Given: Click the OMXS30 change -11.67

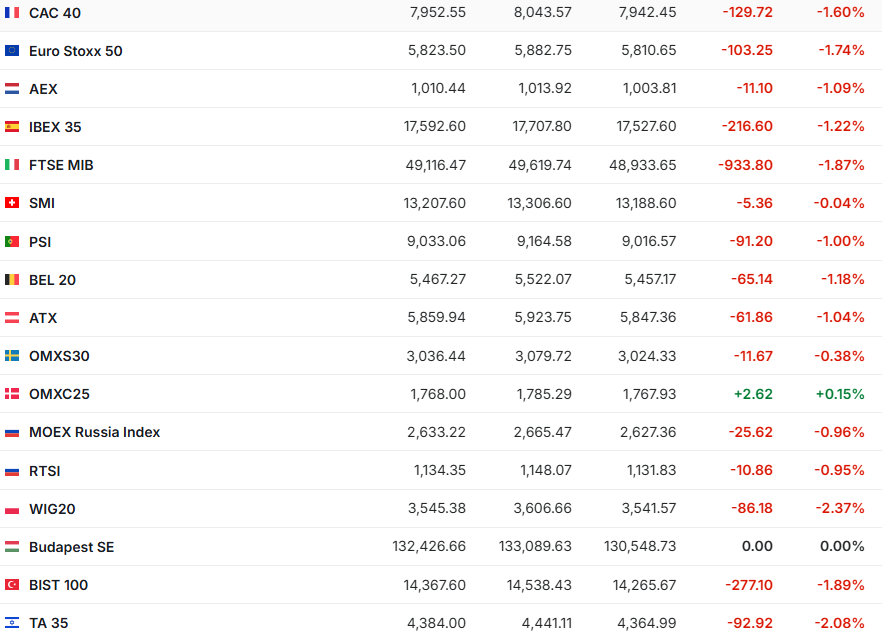Looking at the screenshot, I should [x=753, y=356].
